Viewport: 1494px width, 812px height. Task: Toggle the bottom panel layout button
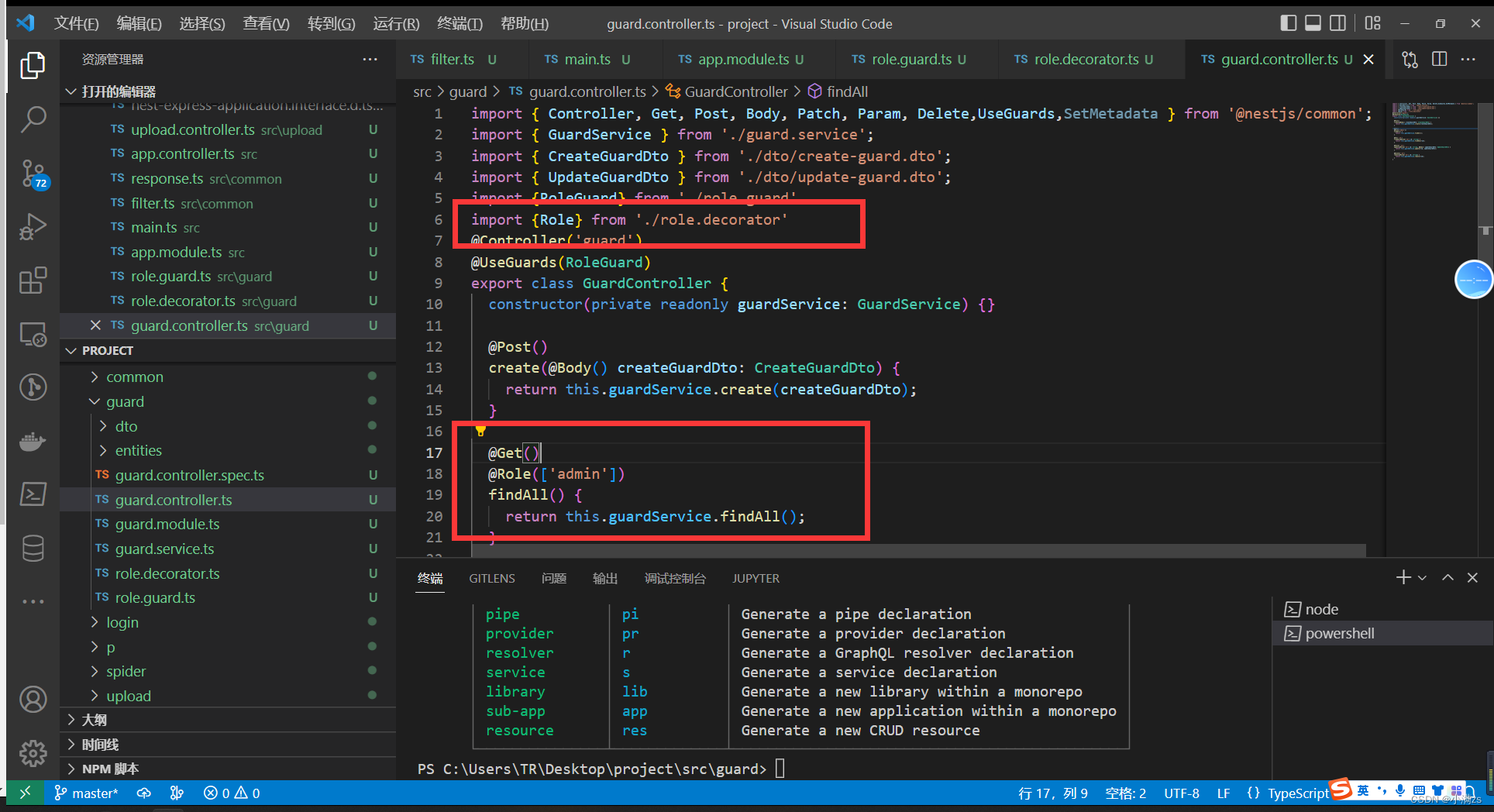click(x=1313, y=23)
